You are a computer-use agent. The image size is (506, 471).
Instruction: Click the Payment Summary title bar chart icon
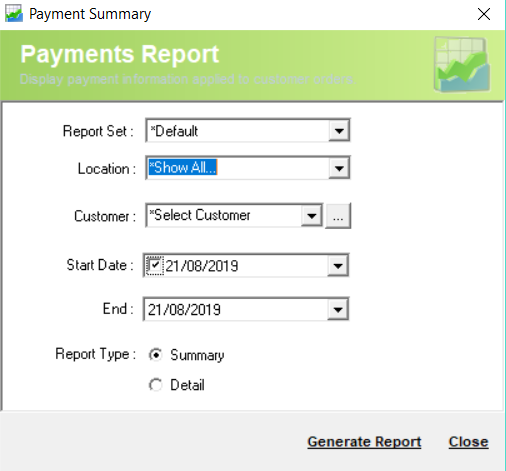click(x=14, y=14)
